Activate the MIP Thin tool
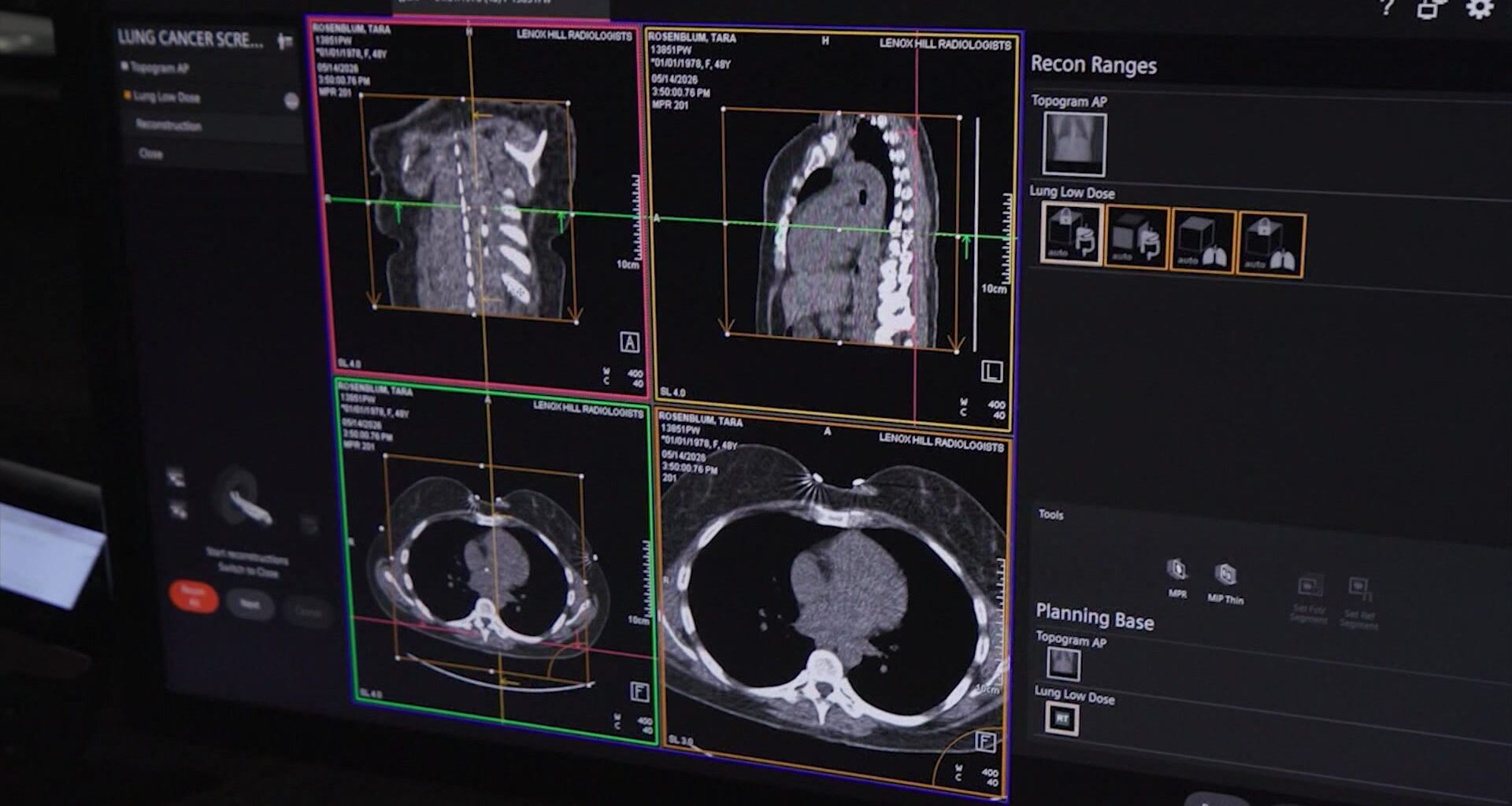 [x=1225, y=583]
